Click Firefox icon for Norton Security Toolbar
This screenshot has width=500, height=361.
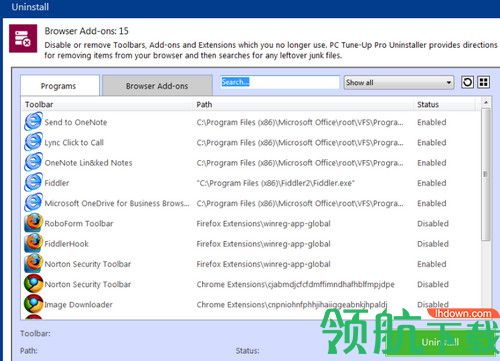pos(33,264)
